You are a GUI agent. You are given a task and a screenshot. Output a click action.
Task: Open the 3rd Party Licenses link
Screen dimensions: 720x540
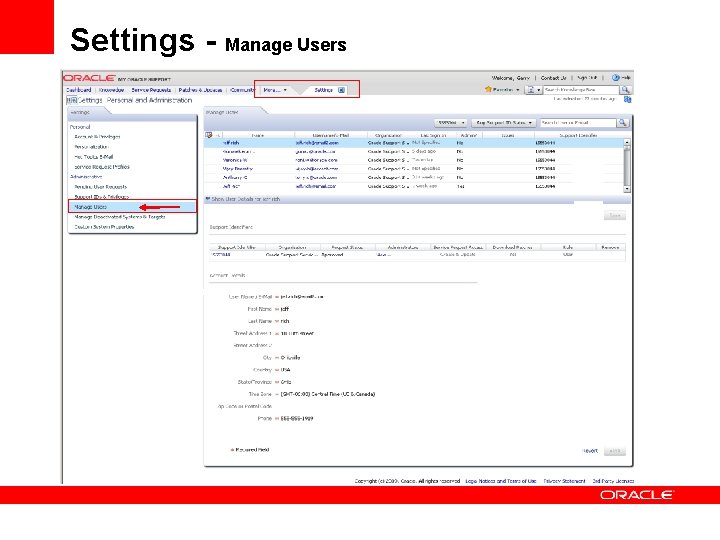[x=613, y=481]
